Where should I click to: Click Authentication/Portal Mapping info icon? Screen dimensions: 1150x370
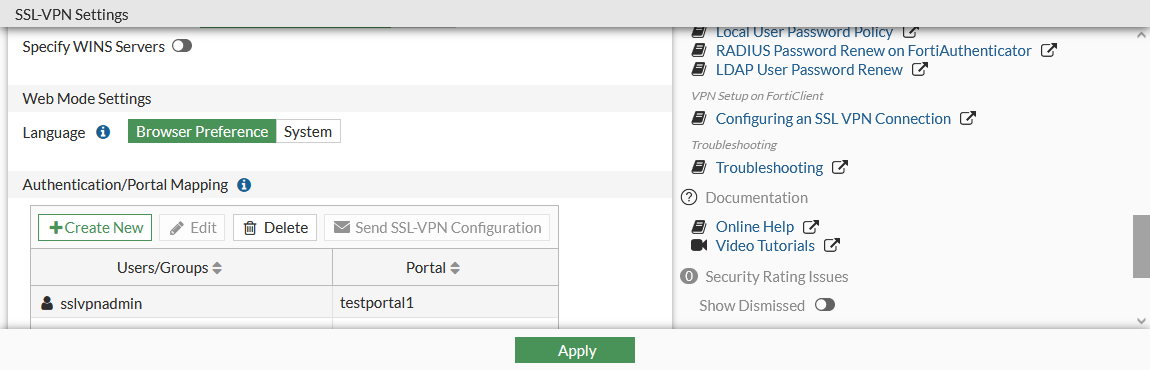pos(245,185)
